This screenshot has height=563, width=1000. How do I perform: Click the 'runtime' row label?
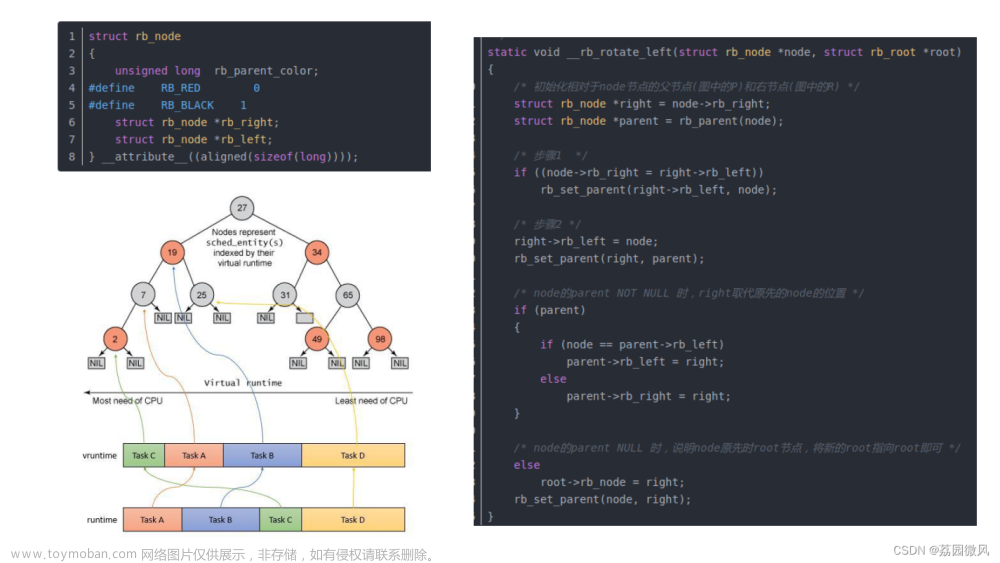[102, 520]
